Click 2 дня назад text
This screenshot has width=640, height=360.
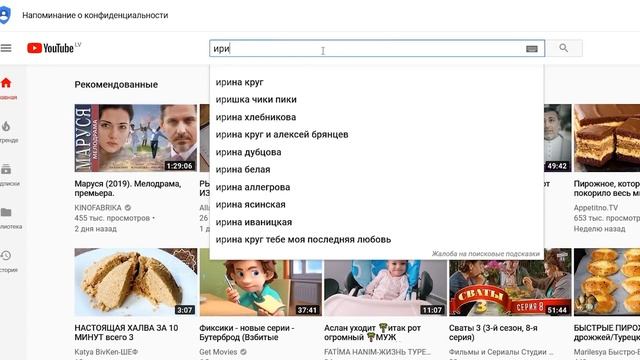[96, 229]
